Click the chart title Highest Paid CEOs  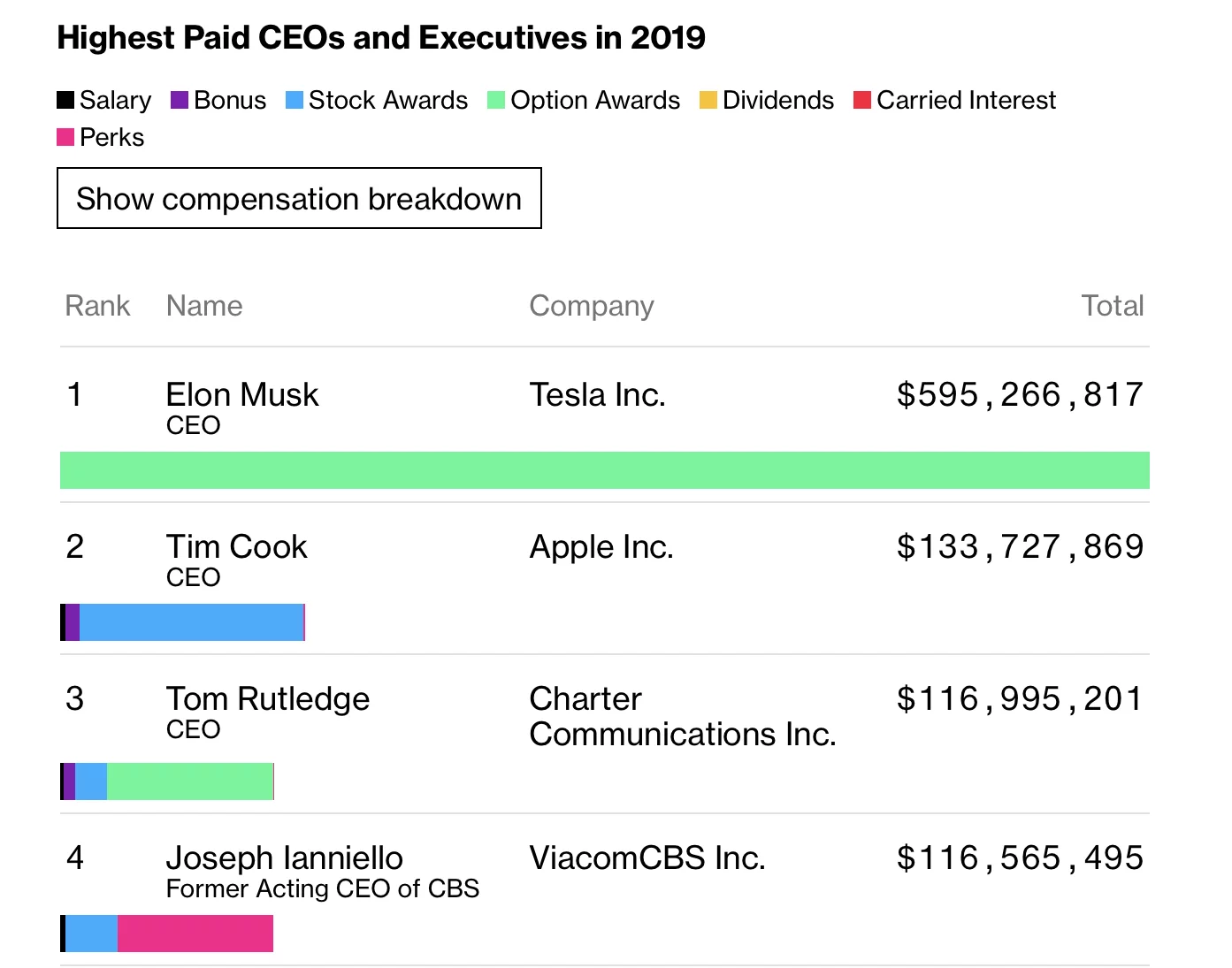click(x=382, y=37)
